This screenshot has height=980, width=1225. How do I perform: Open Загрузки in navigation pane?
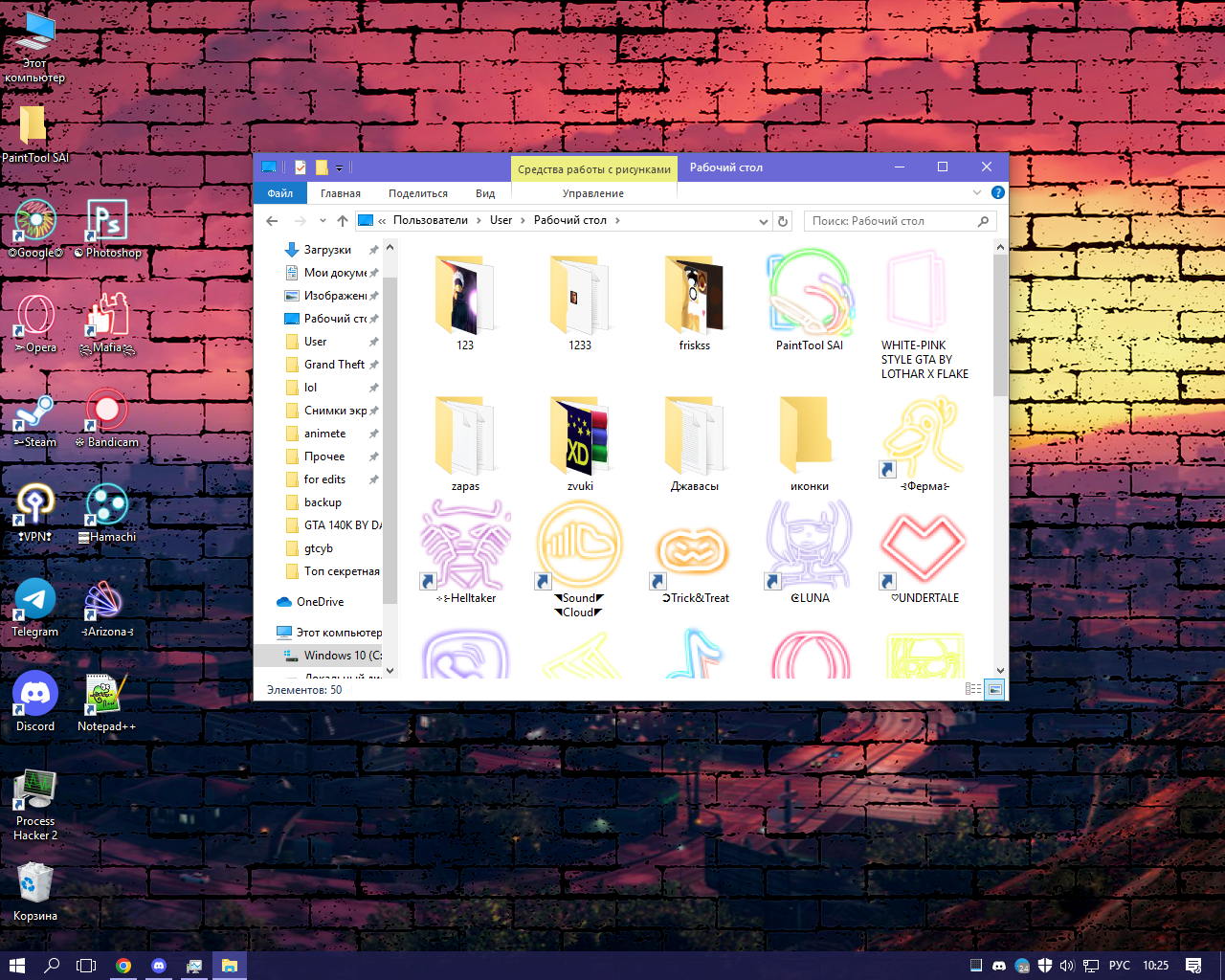pos(327,250)
